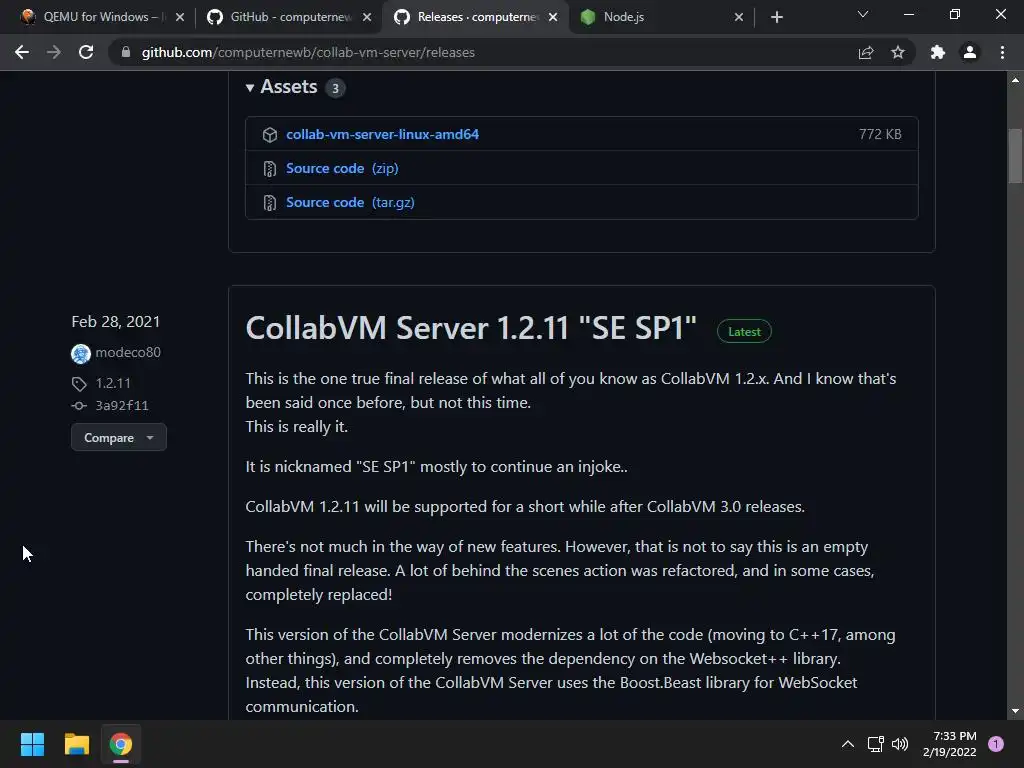Image resolution: width=1024 pixels, height=768 pixels.
Task: Click the tag icon next to 1.2.11
Action: coord(79,383)
